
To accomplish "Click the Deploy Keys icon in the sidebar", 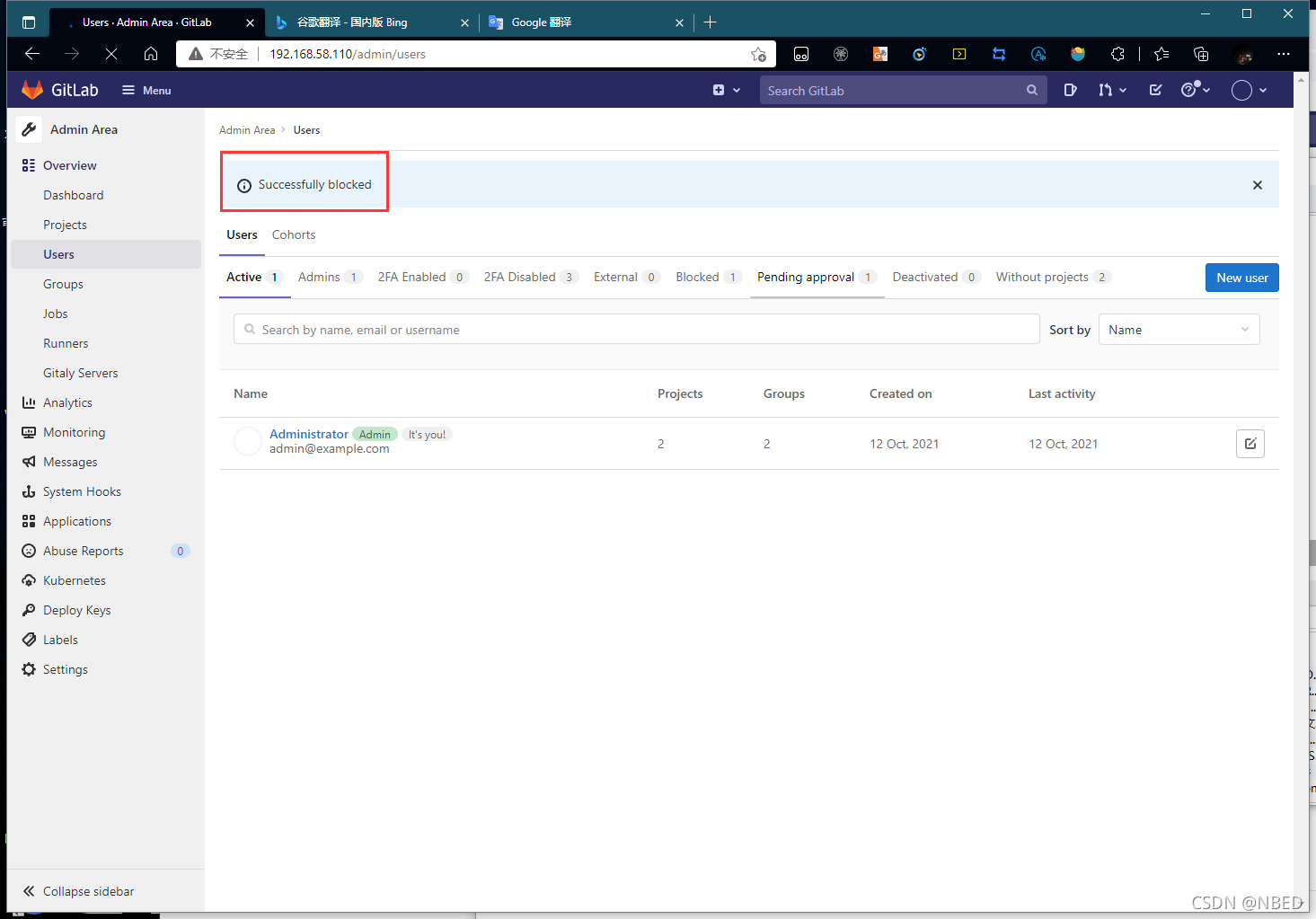I will (x=30, y=609).
